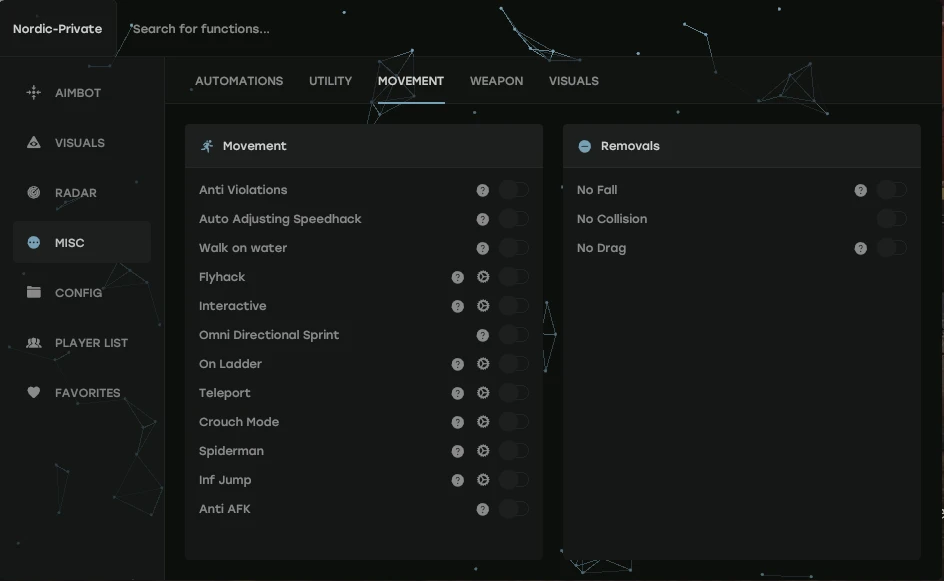Show help for Interactive
This screenshot has width=944, height=581.
coord(458,306)
